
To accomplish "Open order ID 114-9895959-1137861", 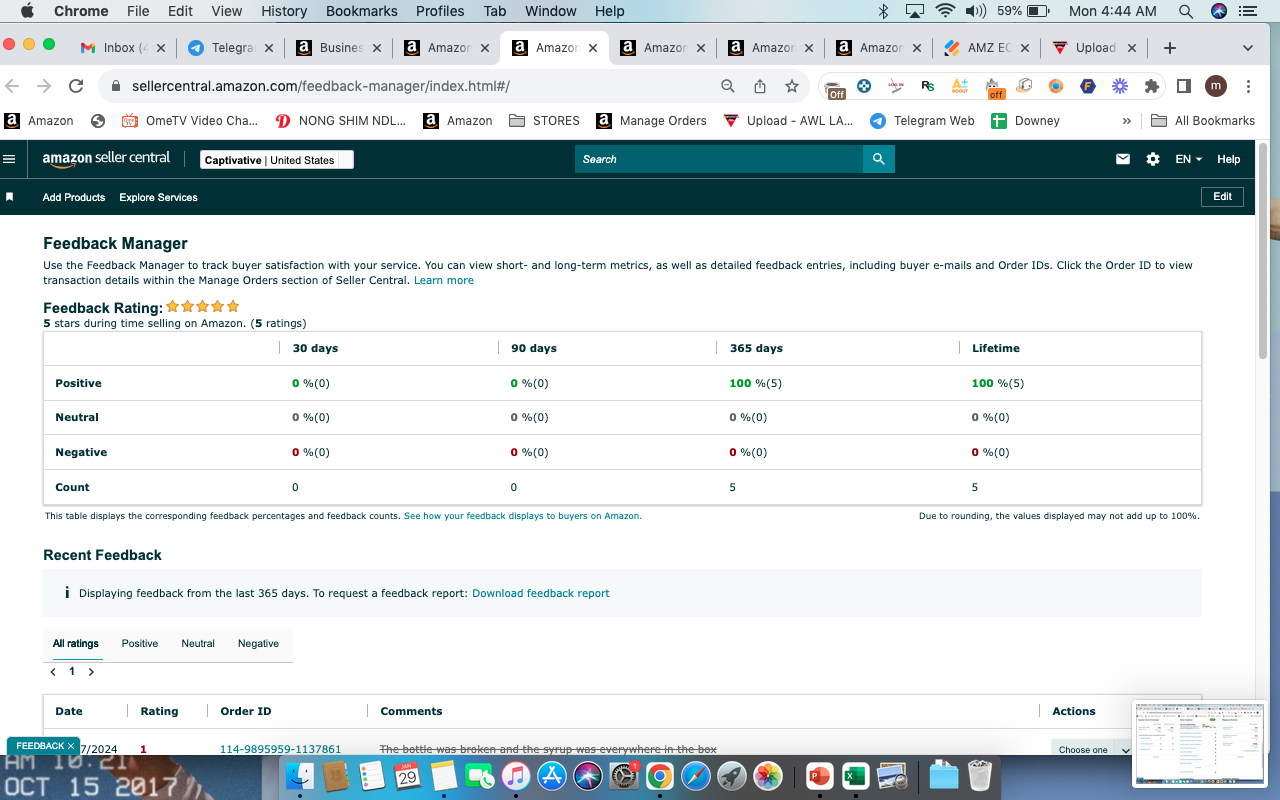I will point(281,749).
